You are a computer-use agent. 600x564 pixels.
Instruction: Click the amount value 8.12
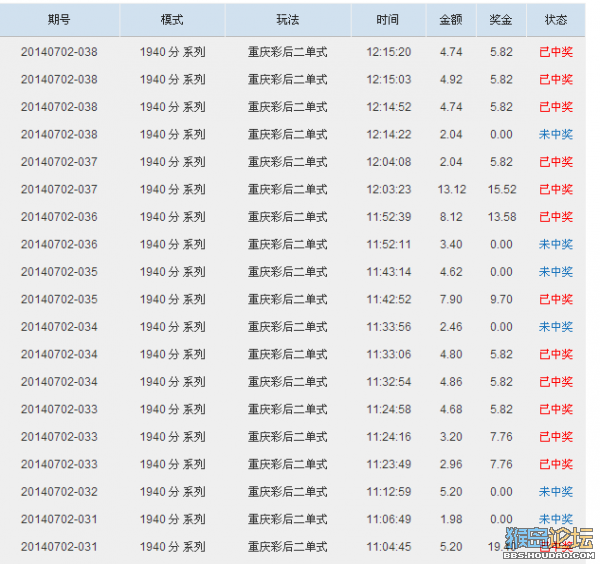point(451,217)
